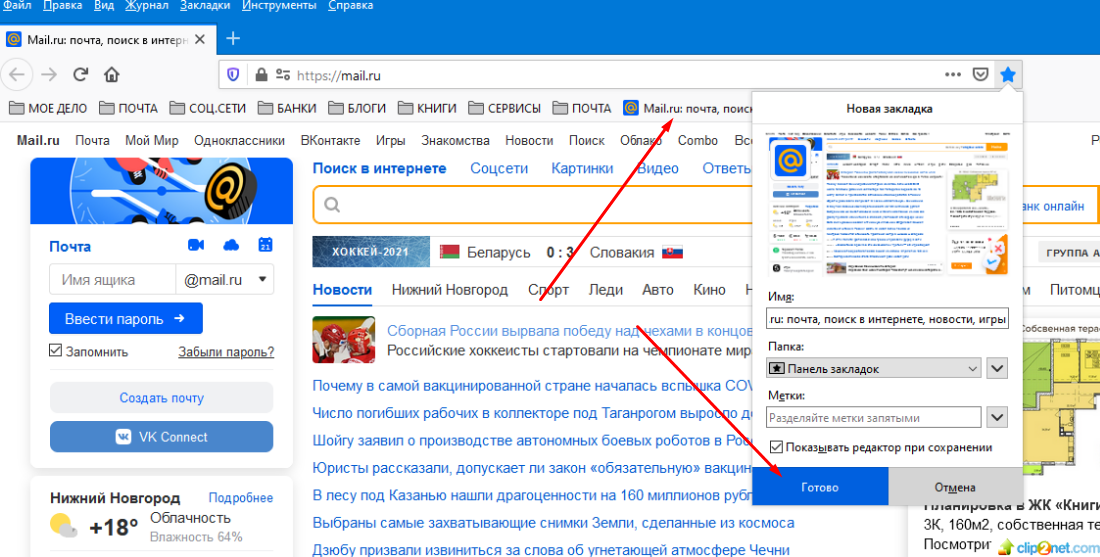
Task: Open the СЕРВИСЫ bookmarks folder
Action: (x=504, y=108)
